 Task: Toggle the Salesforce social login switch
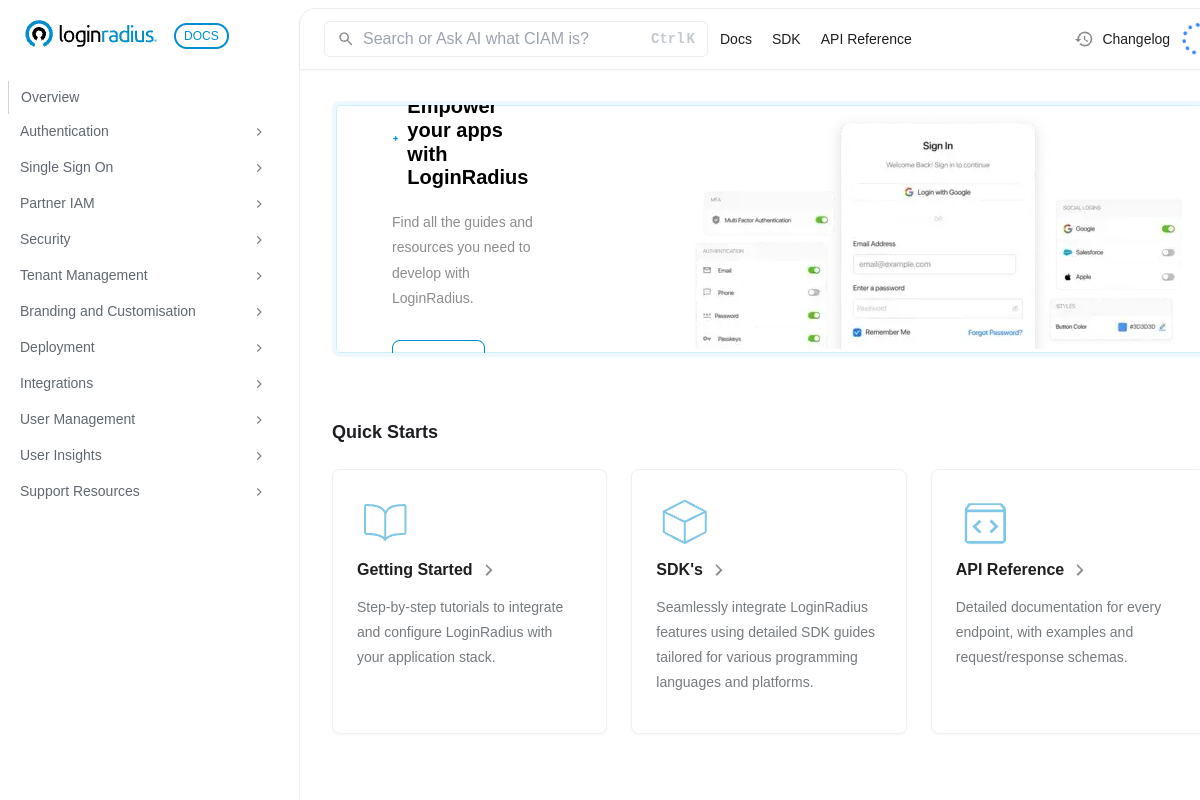pyautogui.click(x=1168, y=252)
